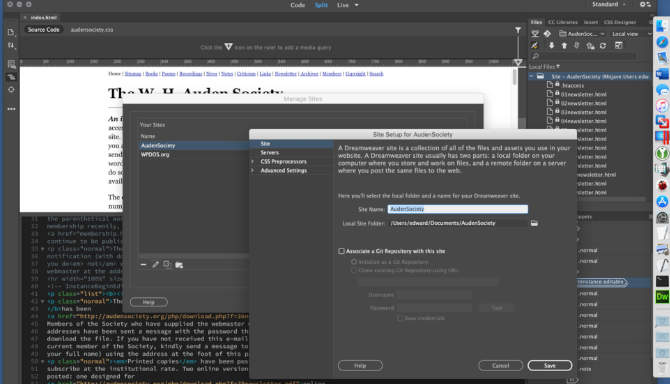Screen dimensions: 670x384
Task: Click the Local Site Folder path field
Action: pos(458,223)
